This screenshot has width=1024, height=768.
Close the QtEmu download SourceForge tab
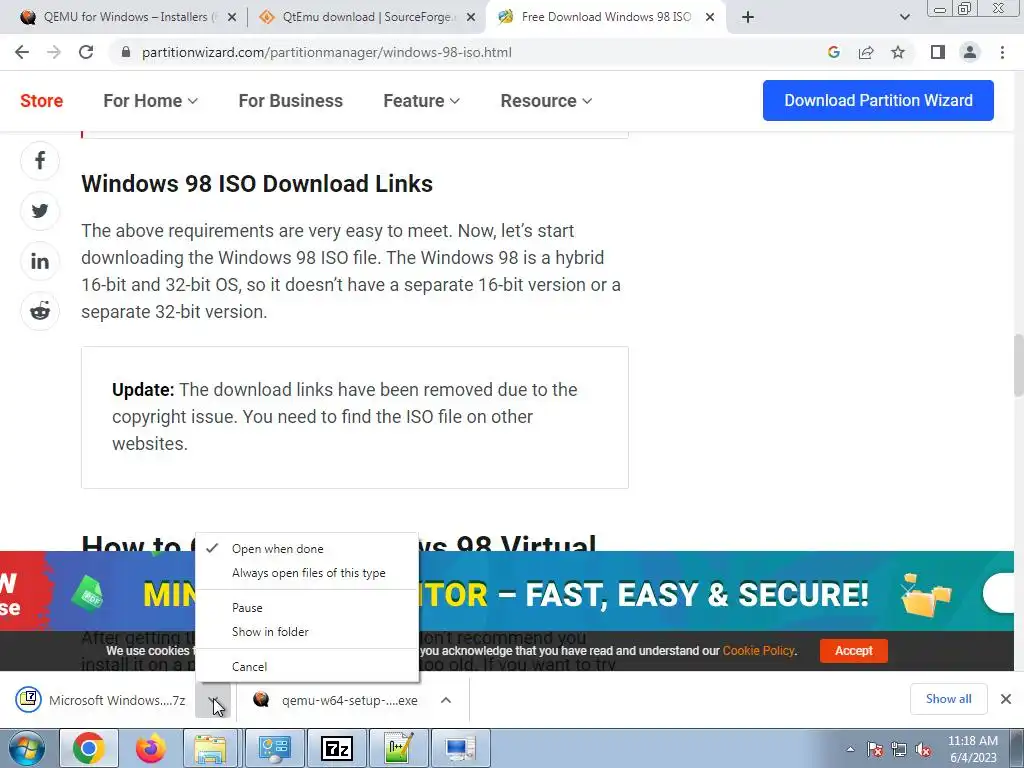point(470,18)
